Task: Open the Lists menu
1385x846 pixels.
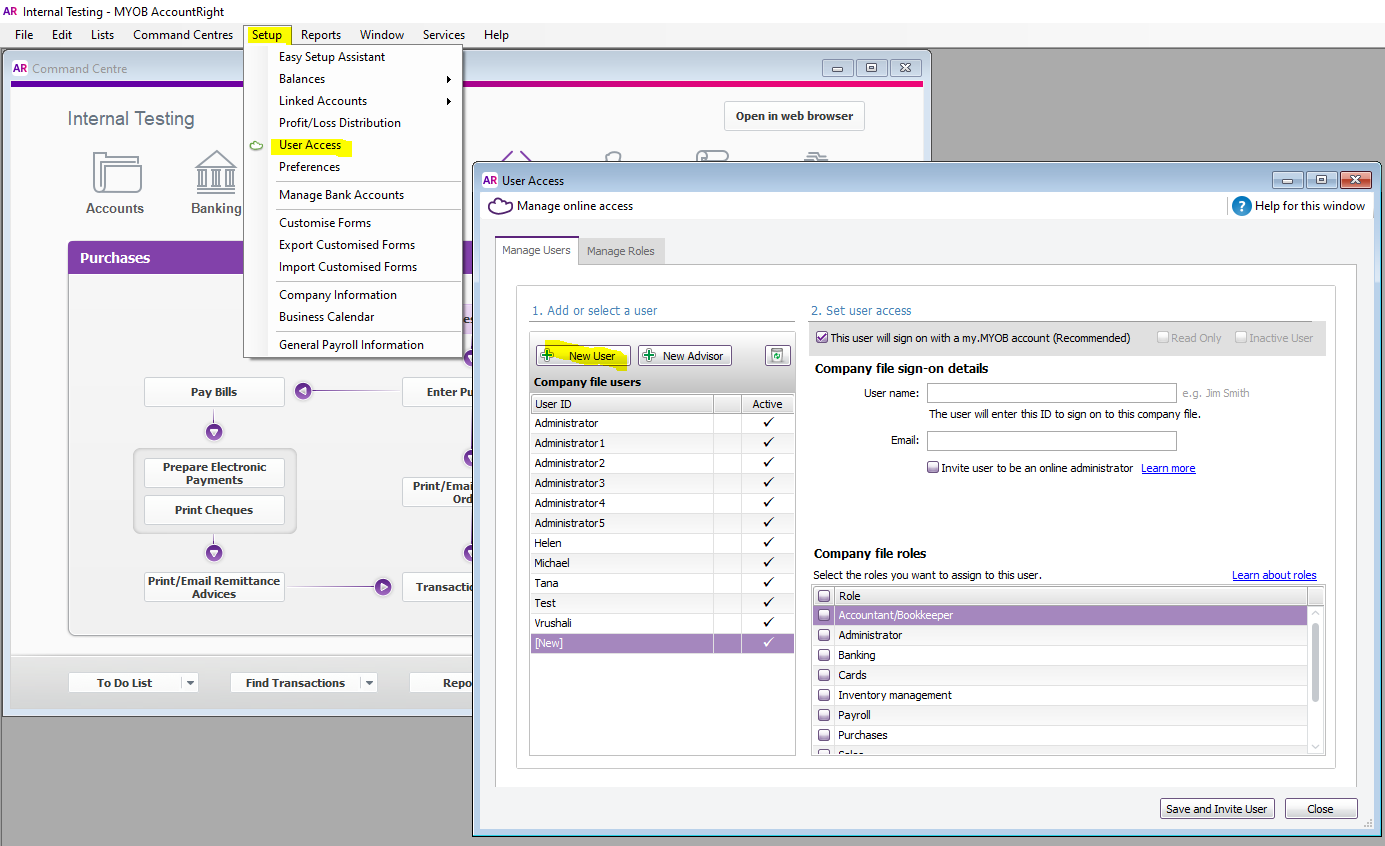Action: (102, 35)
